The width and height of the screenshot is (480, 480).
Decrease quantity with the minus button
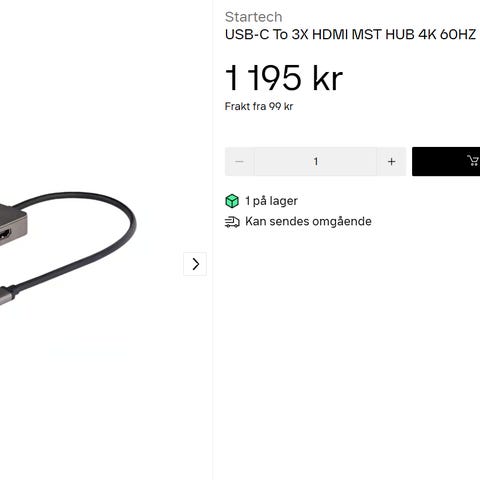[239, 161]
